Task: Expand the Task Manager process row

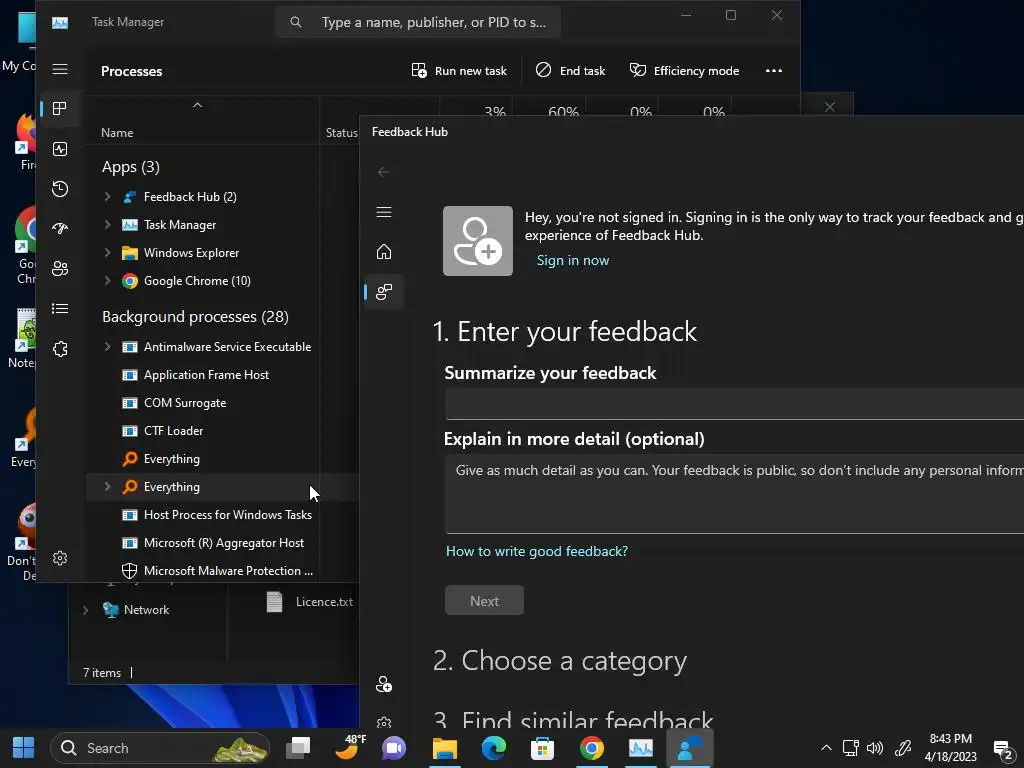Action: [x=107, y=225]
